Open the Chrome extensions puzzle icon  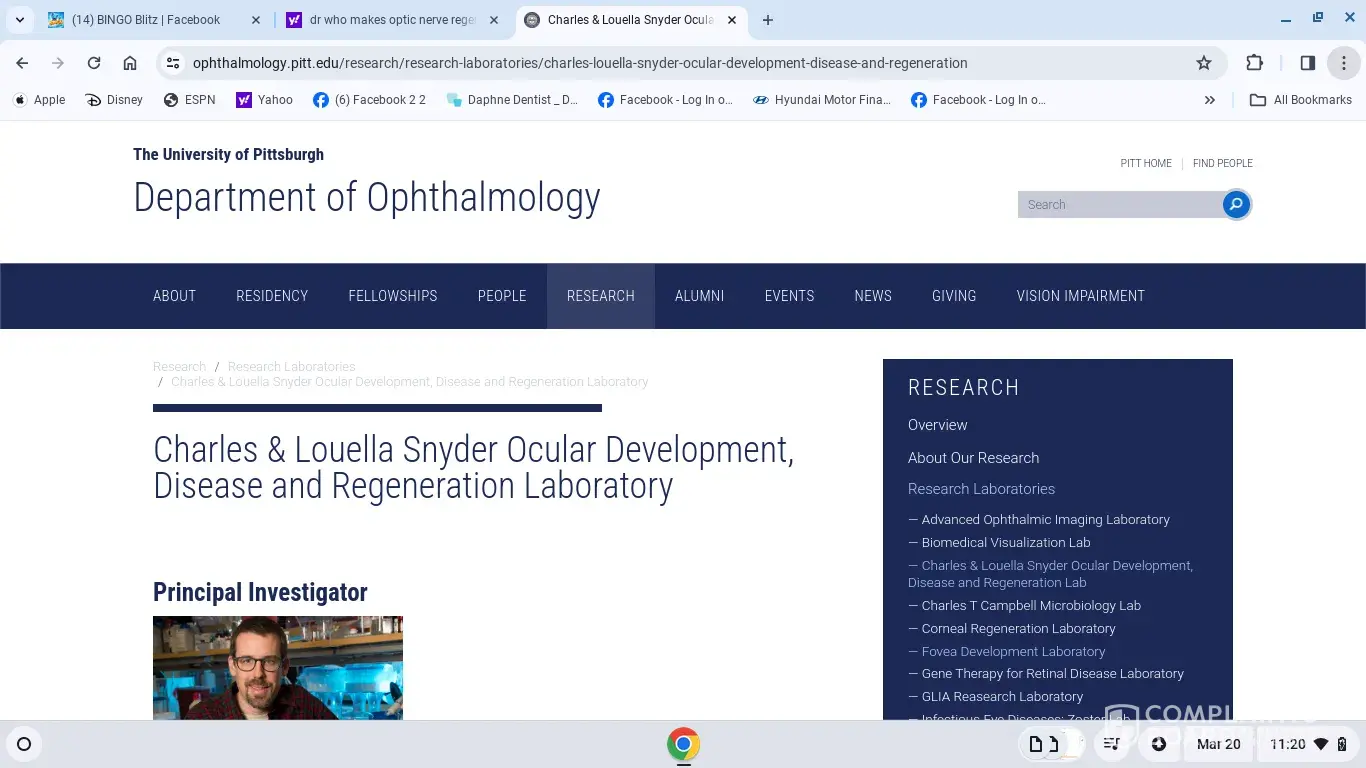point(1254,63)
